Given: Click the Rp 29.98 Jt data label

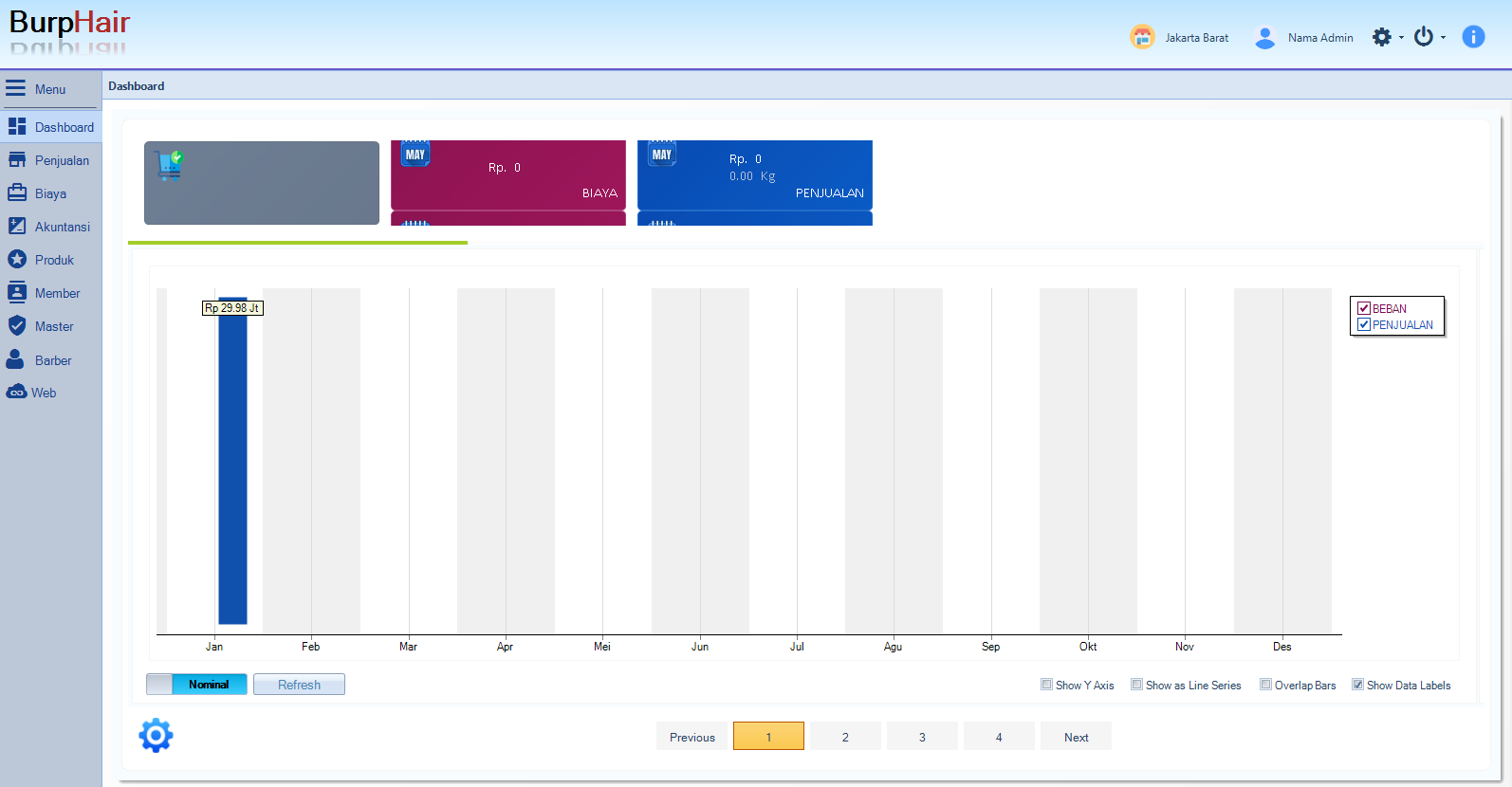Looking at the screenshot, I should [x=232, y=308].
